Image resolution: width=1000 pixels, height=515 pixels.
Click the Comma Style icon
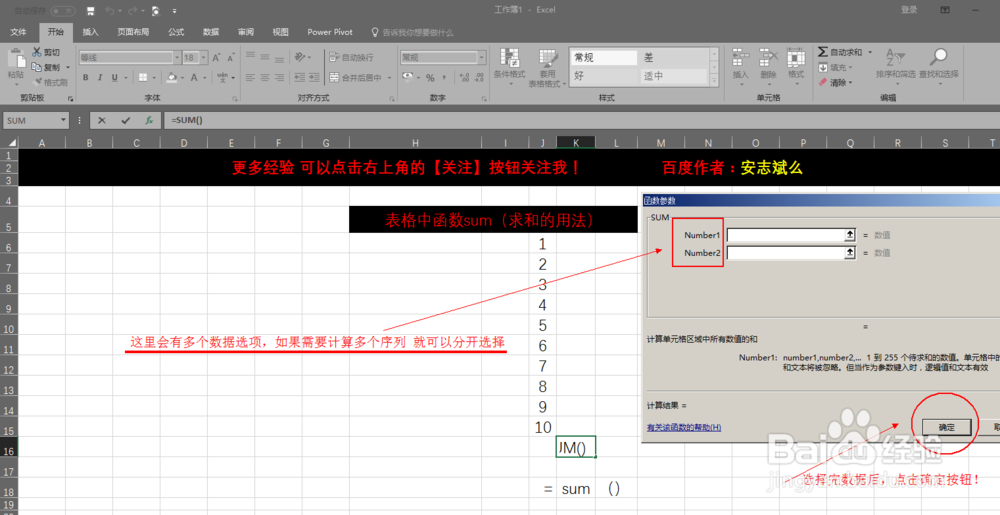pos(444,78)
